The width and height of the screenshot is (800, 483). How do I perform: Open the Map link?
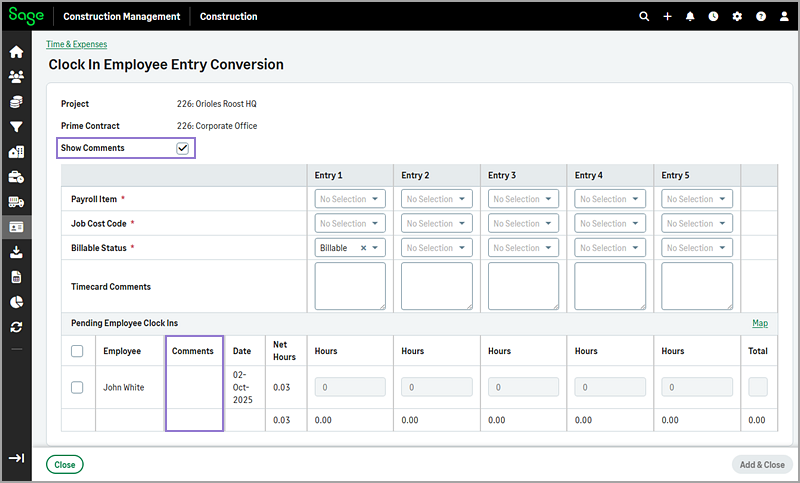point(760,323)
